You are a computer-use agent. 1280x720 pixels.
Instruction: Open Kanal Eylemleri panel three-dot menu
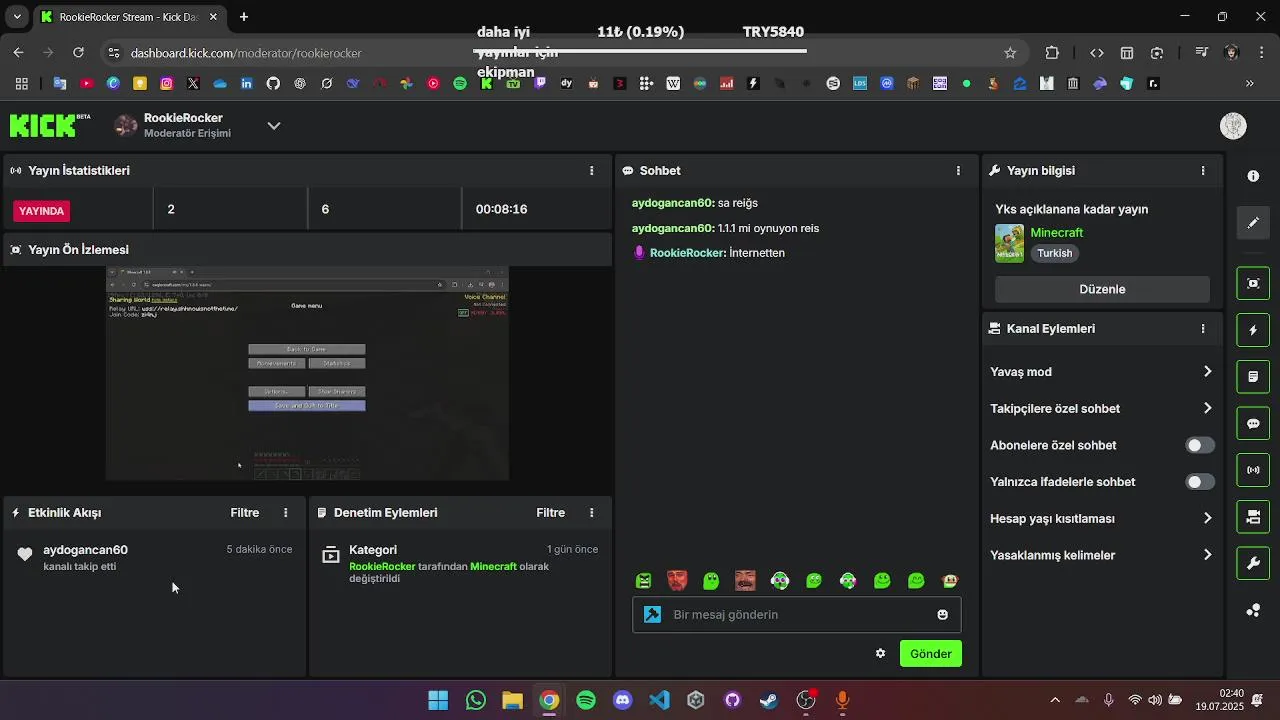coord(1203,328)
